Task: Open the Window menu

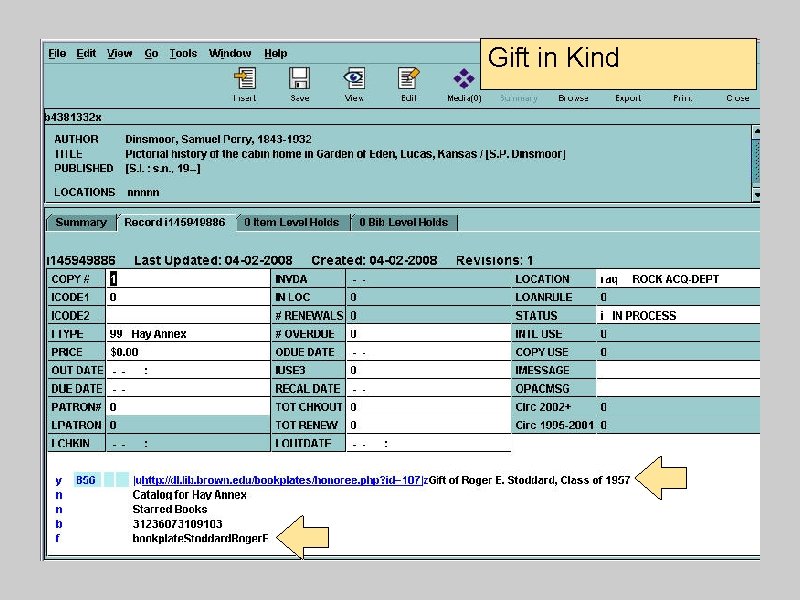Action: coord(230,54)
